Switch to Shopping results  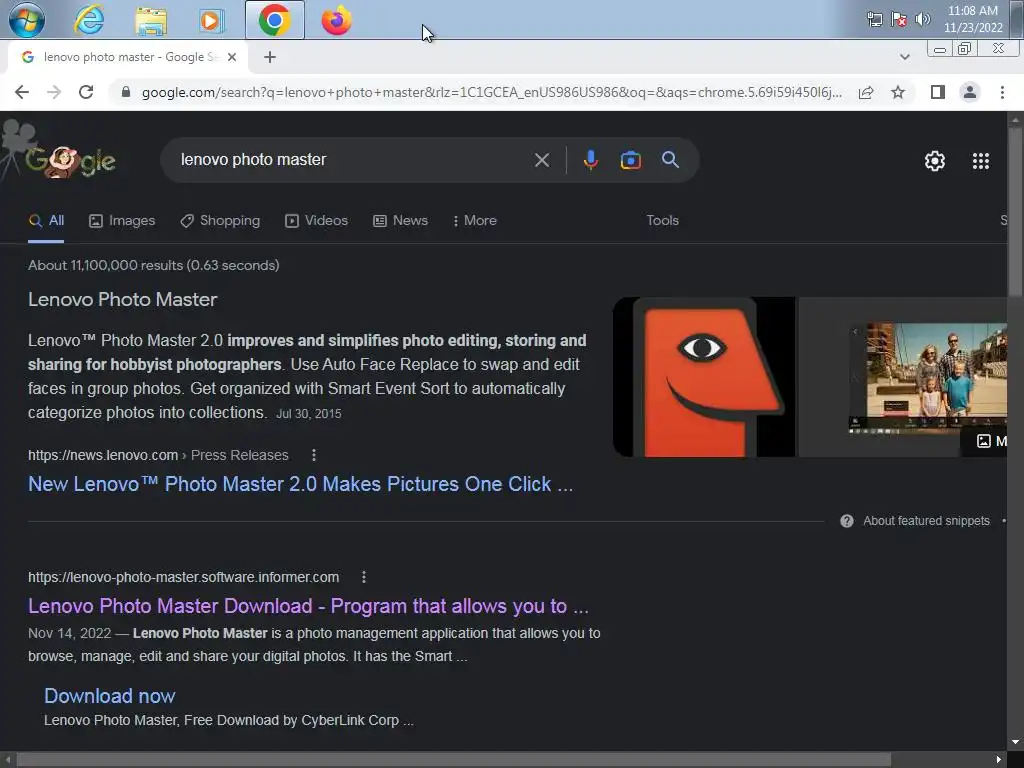point(220,221)
